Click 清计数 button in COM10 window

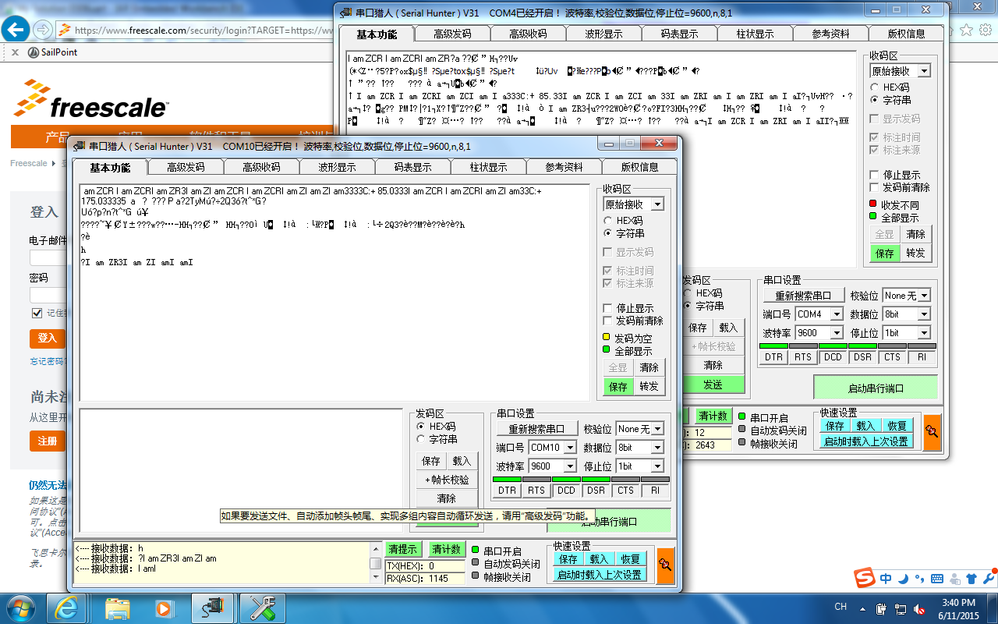click(x=446, y=549)
